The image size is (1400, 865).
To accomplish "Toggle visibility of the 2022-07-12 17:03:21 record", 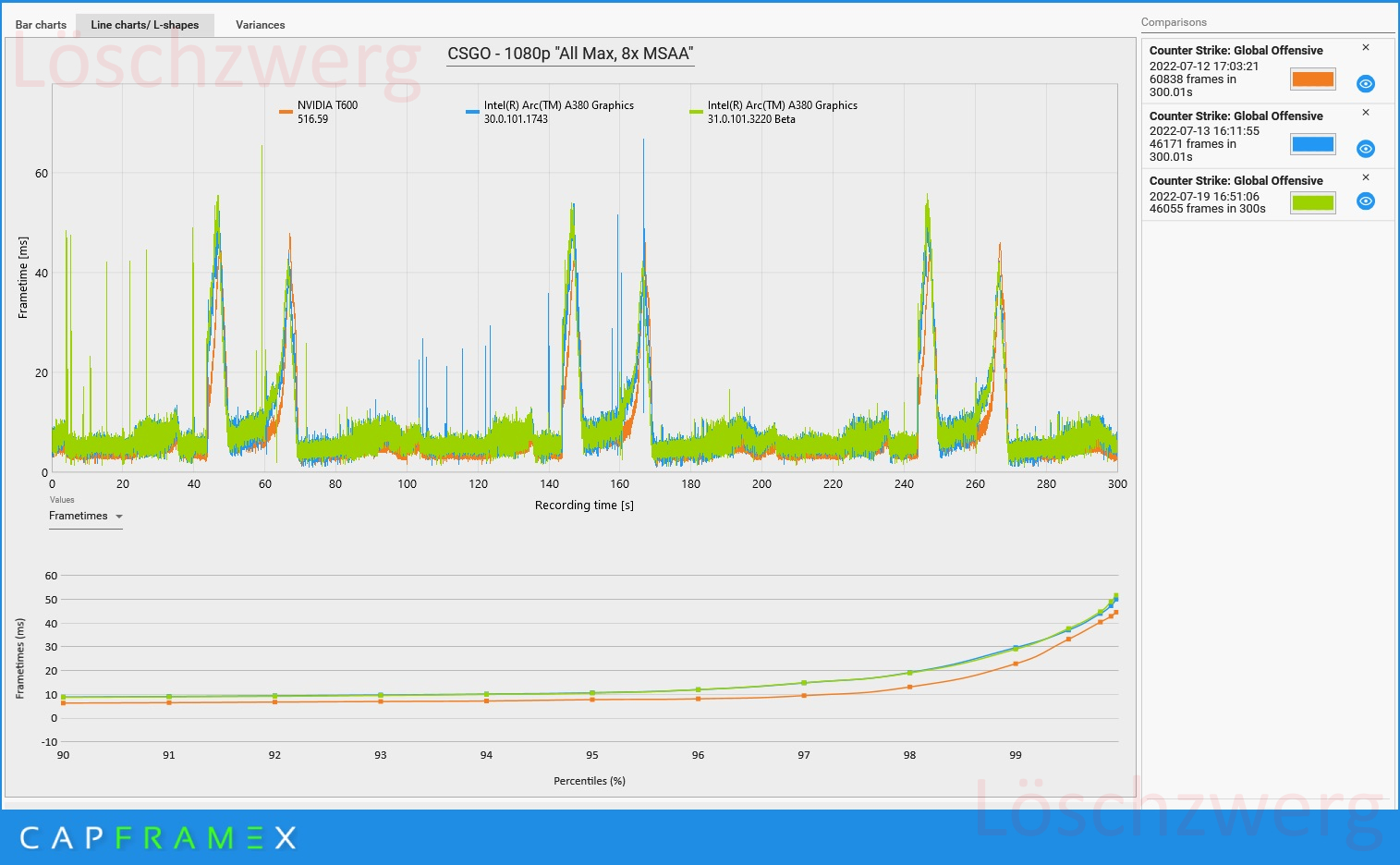I will [x=1365, y=84].
